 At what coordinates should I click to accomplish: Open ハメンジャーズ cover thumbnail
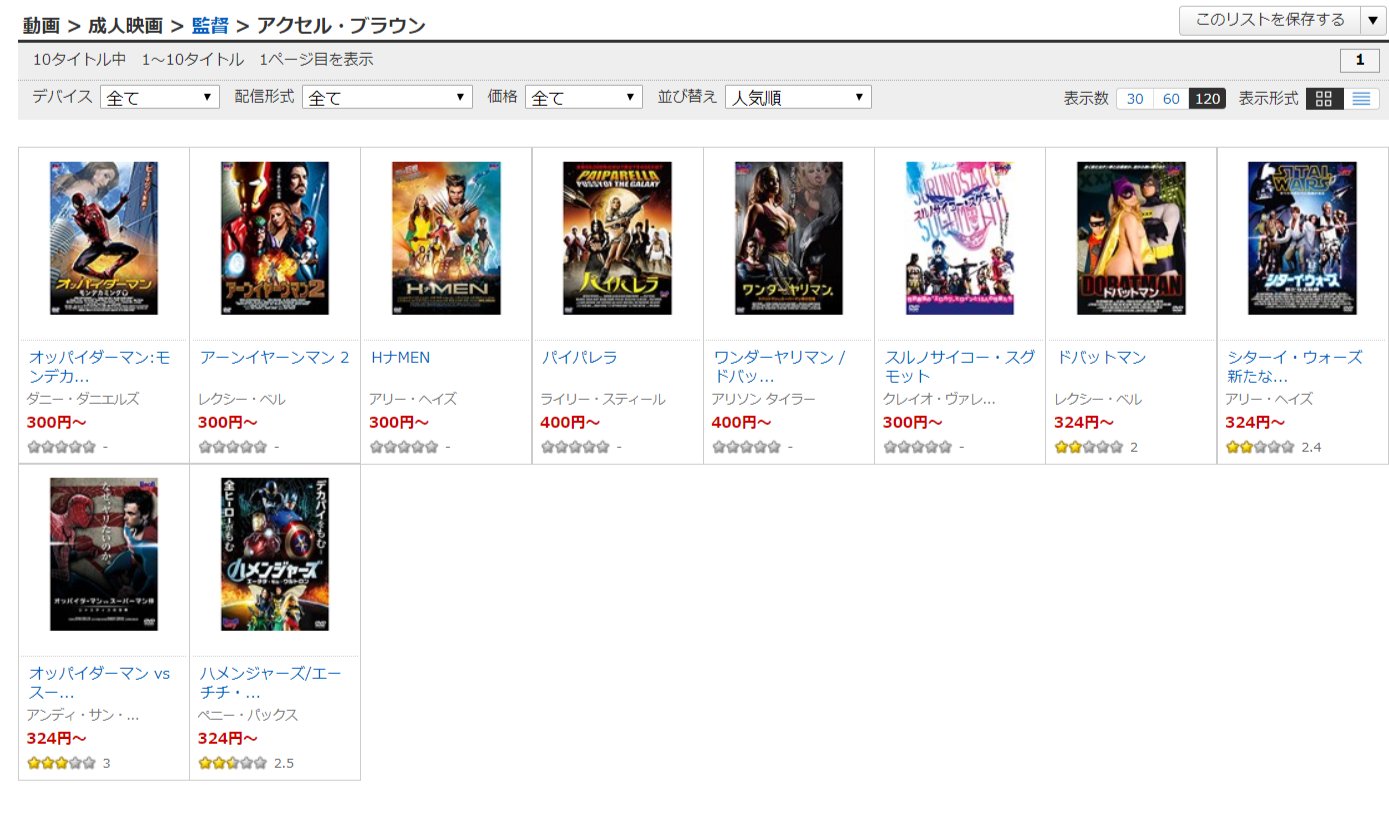(275, 554)
